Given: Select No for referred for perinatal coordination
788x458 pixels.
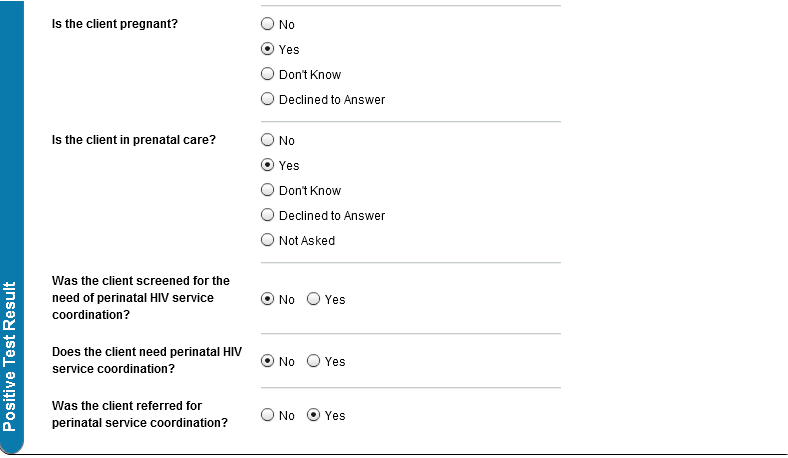Looking at the screenshot, I should pyautogui.click(x=267, y=416).
